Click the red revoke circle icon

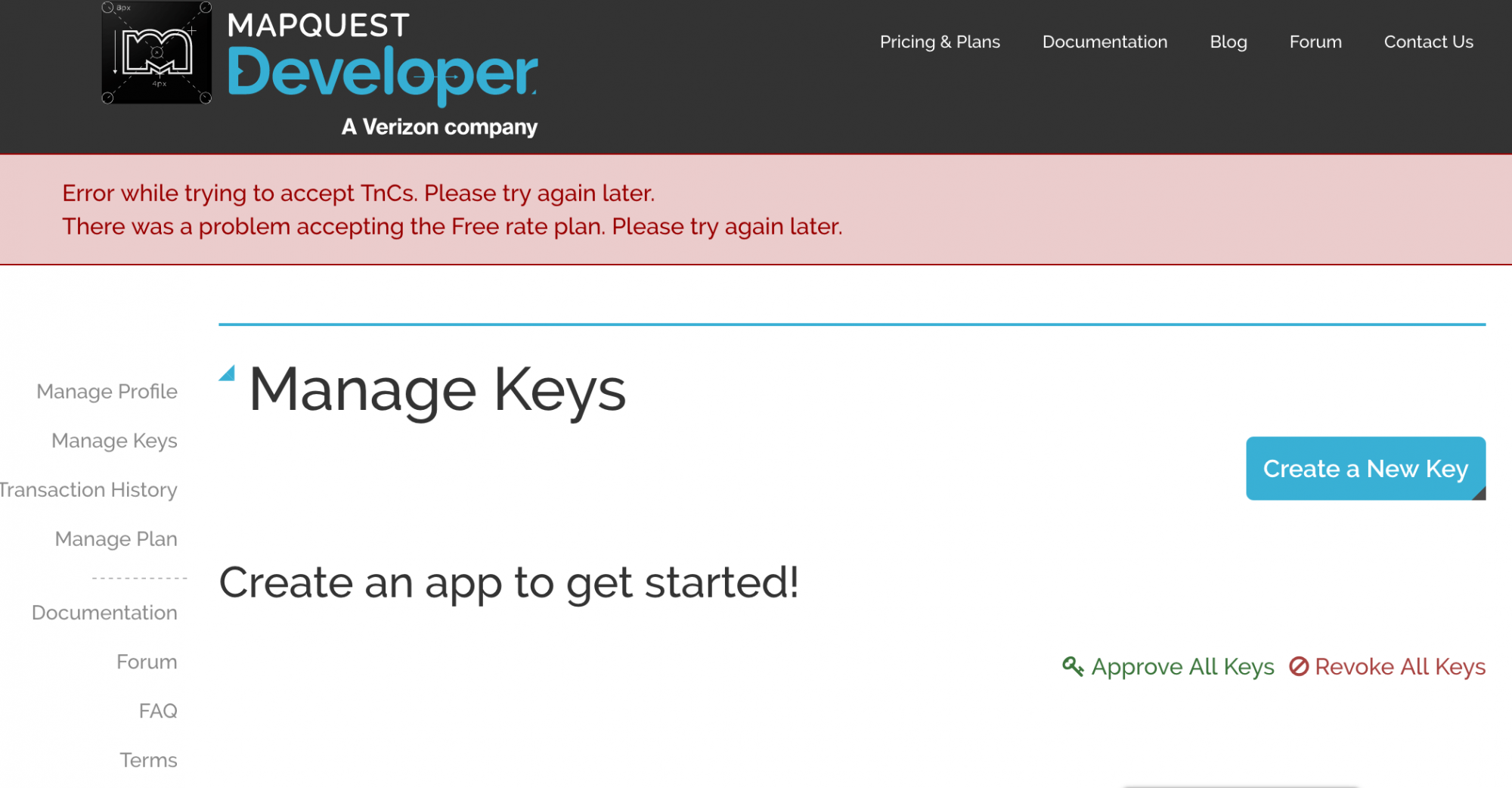point(1299,666)
